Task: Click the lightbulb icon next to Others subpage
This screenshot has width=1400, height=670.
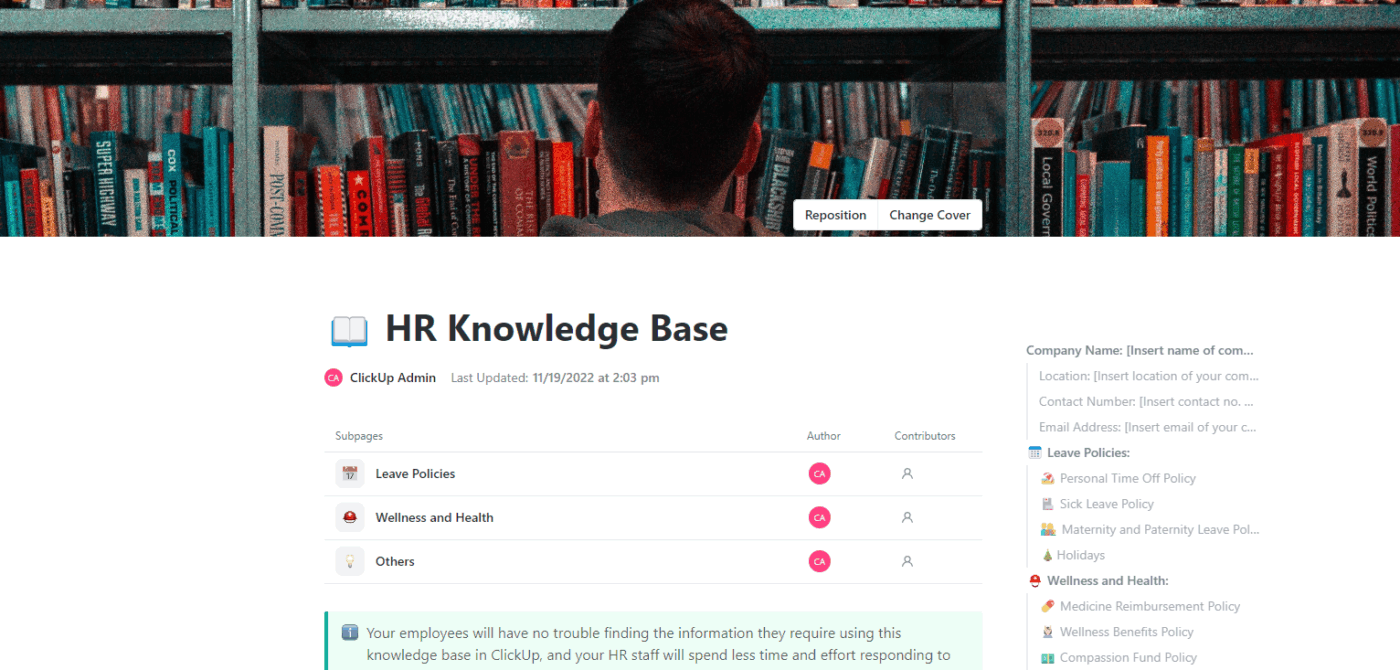Action: click(x=349, y=561)
